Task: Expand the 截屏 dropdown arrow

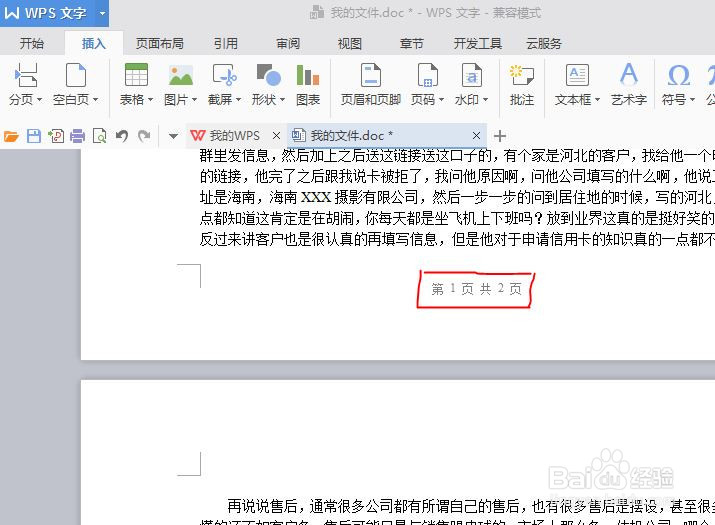Action: (x=238, y=99)
